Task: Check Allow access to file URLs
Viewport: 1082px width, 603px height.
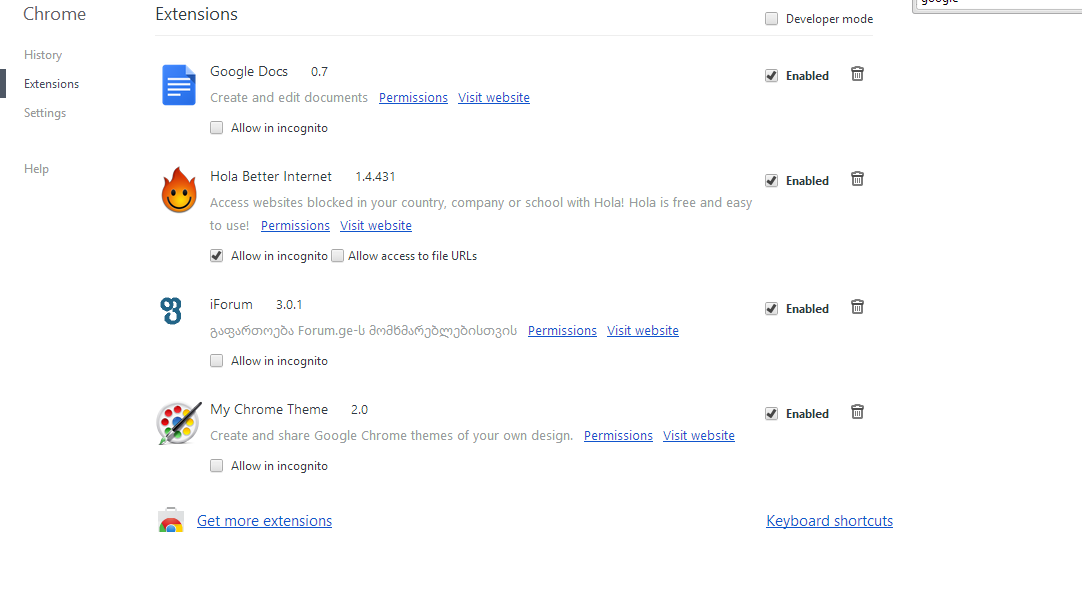Action: [x=338, y=256]
